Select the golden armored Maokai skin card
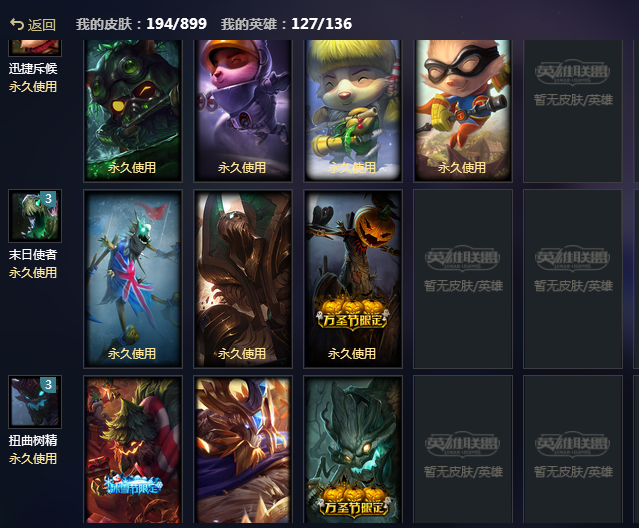The width and height of the screenshot is (639, 528). click(243, 449)
